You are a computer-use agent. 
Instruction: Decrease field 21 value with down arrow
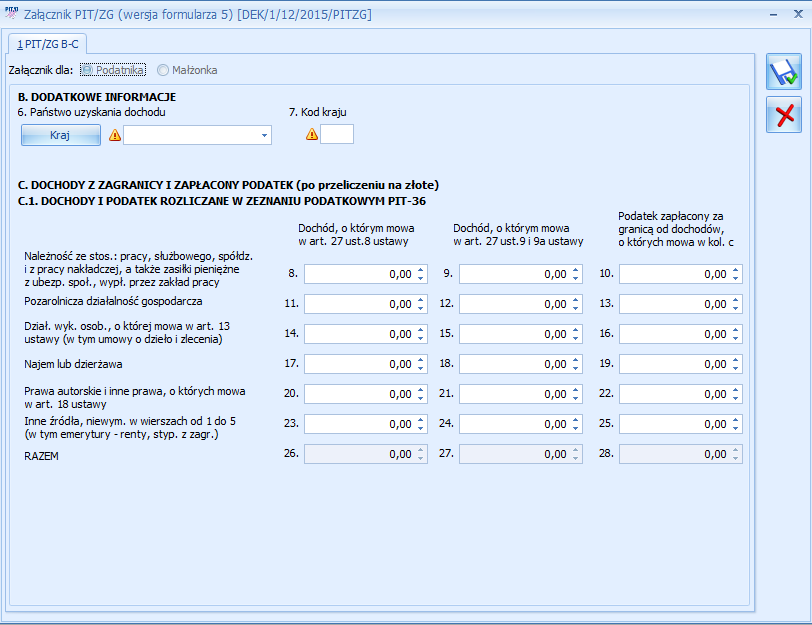[575, 399]
